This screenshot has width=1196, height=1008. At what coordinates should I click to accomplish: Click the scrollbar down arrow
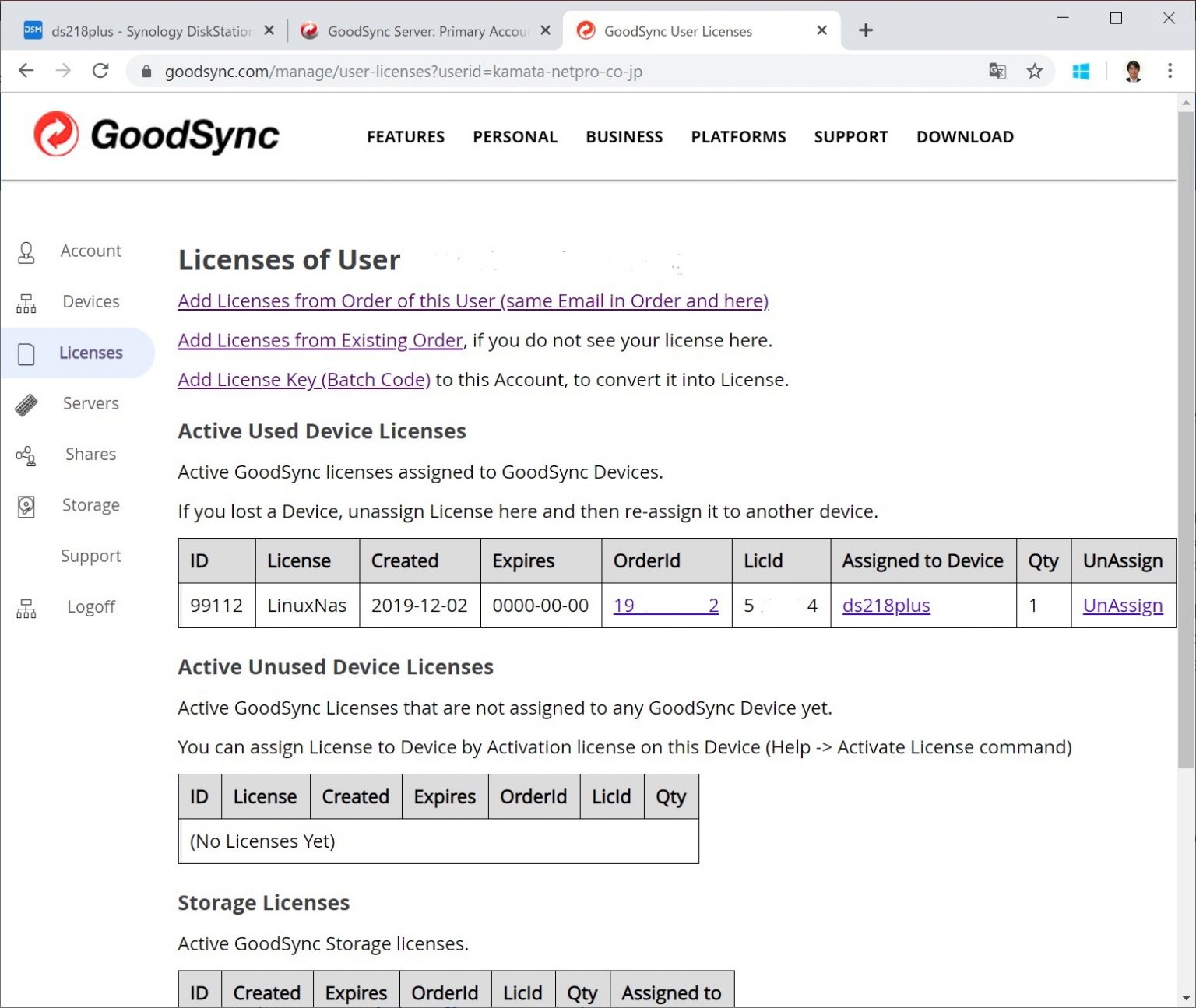[1186, 998]
